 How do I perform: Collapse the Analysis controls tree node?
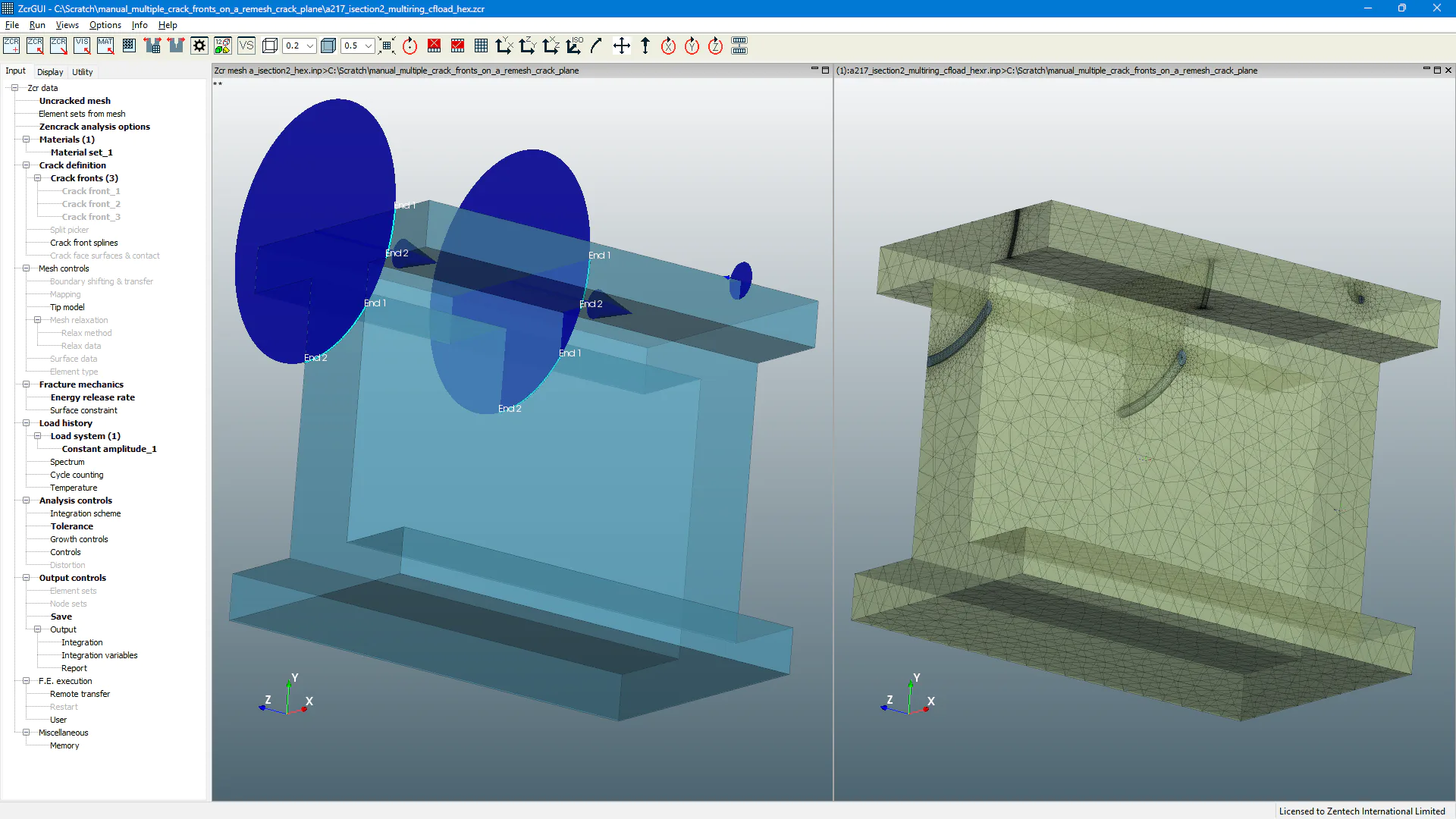tap(26, 500)
